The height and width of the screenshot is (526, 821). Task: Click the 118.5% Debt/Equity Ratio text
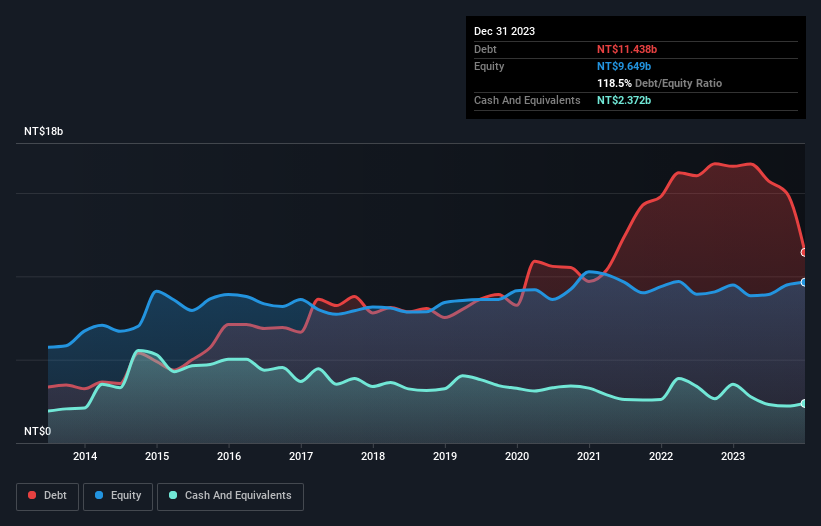click(x=659, y=83)
